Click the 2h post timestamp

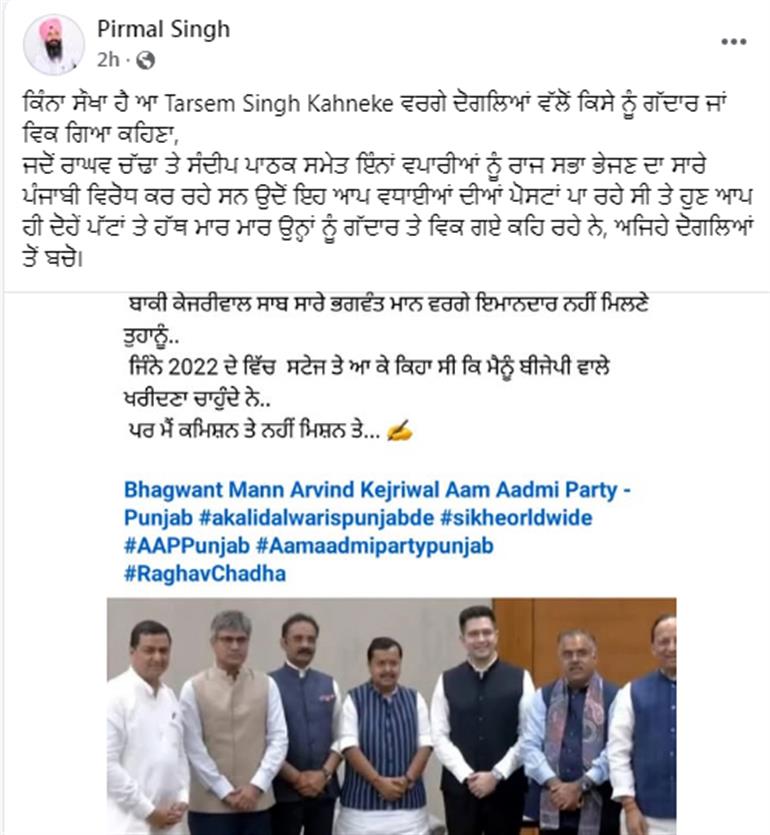pyautogui.click(x=108, y=60)
